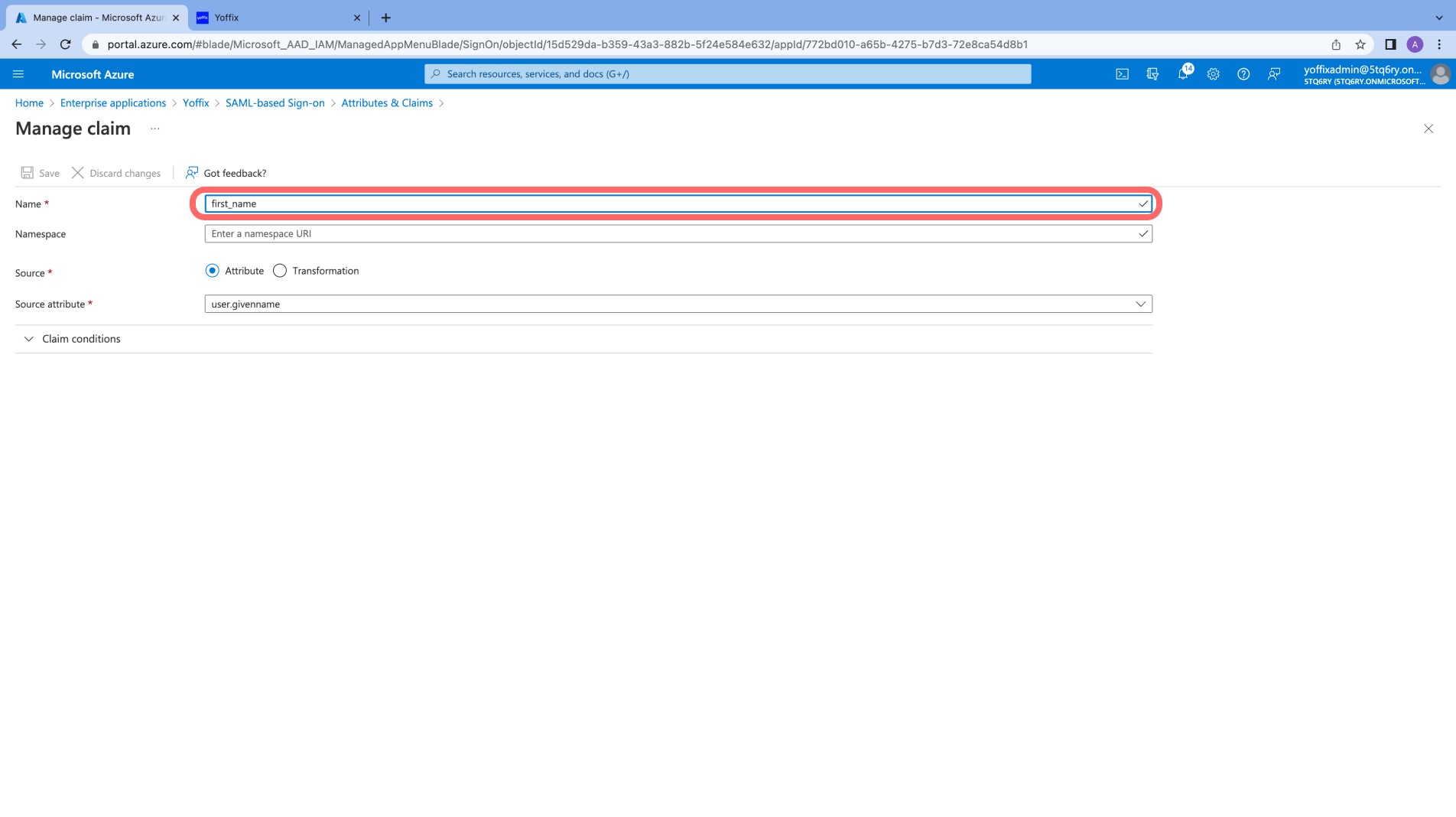This screenshot has height=817, width=1456.
Task: Click Microsoft Azure logo text
Action: [93, 74]
